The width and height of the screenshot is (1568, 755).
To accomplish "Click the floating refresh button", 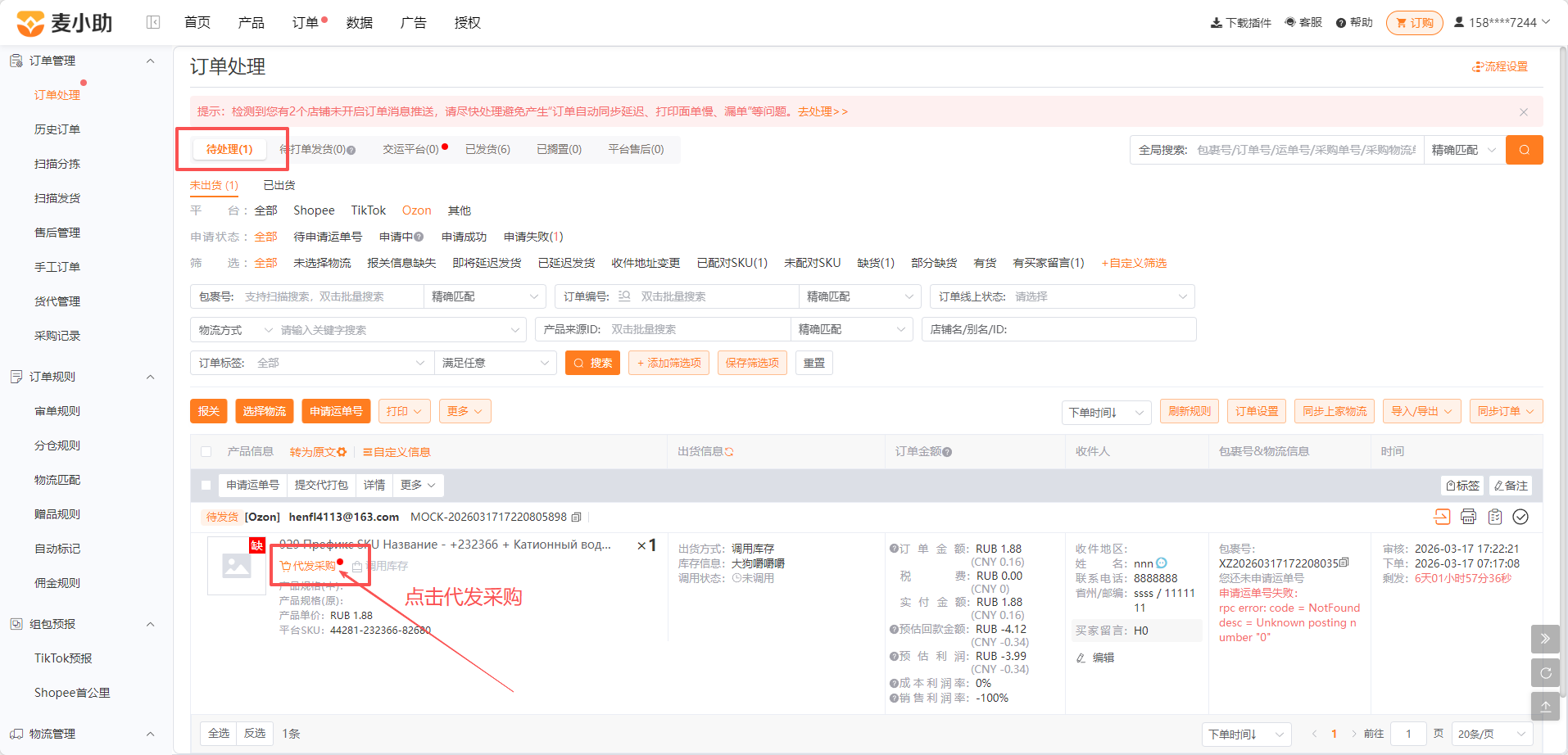I will (x=1545, y=673).
